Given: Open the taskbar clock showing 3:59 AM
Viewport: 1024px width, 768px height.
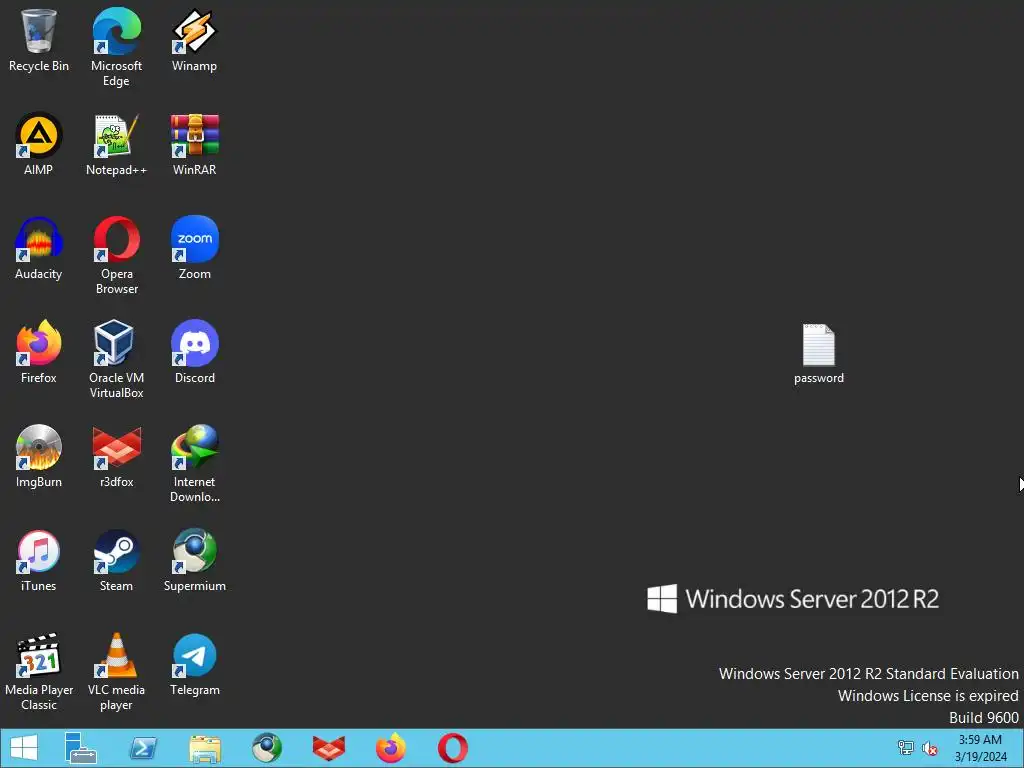Looking at the screenshot, I should (x=980, y=748).
